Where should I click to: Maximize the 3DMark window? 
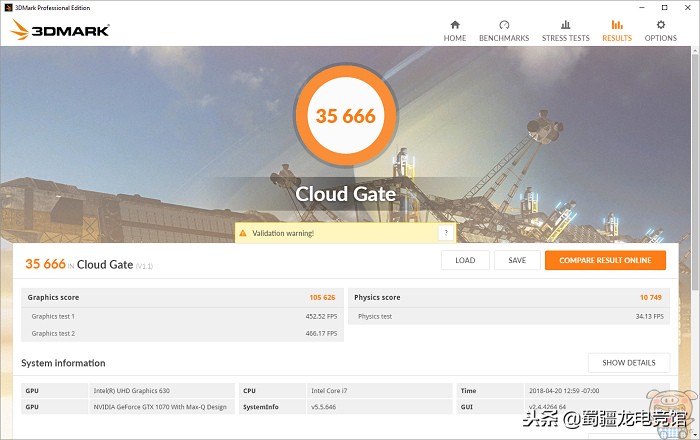pyautogui.click(x=664, y=8)
